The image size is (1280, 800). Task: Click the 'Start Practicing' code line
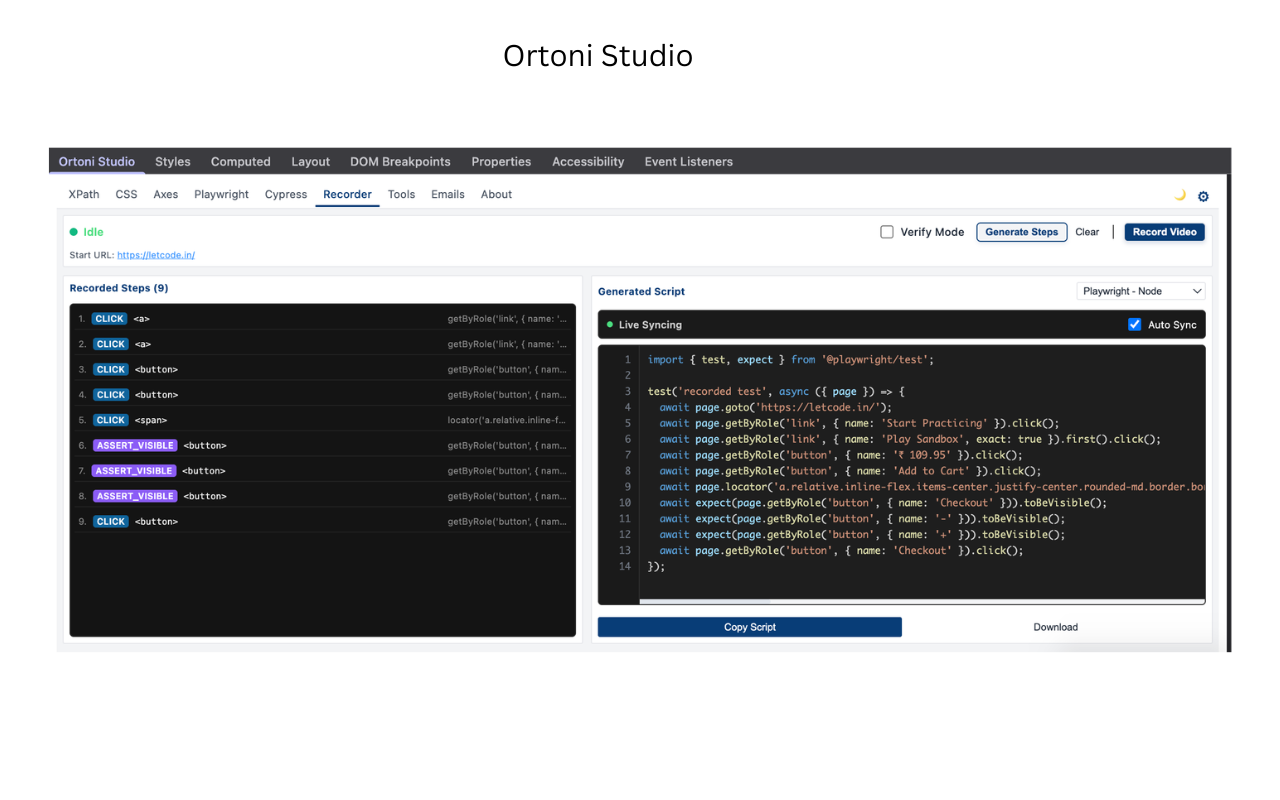[859, 423]
